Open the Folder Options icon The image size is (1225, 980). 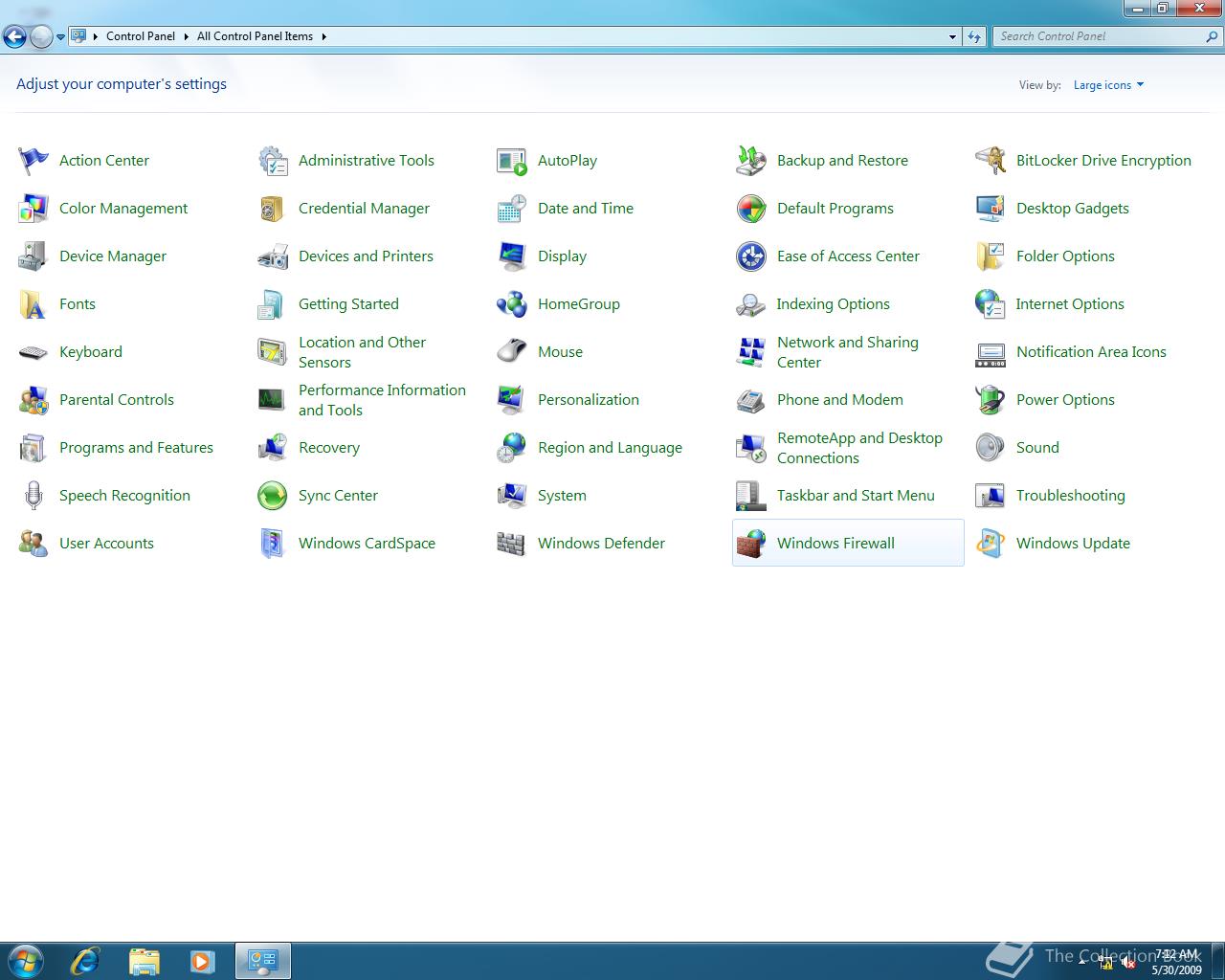point(991,256)
